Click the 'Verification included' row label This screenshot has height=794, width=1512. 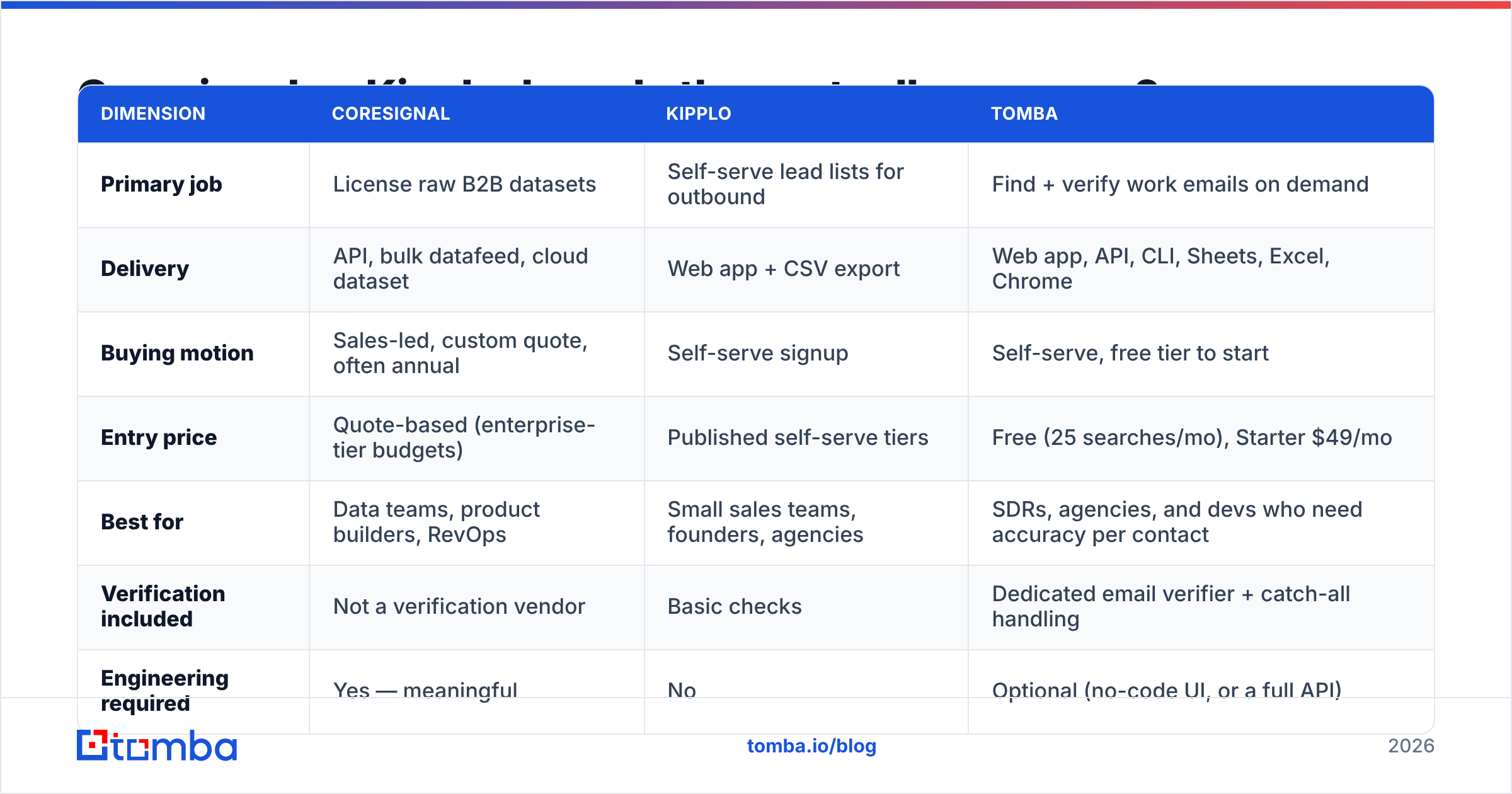pos(163,606)
